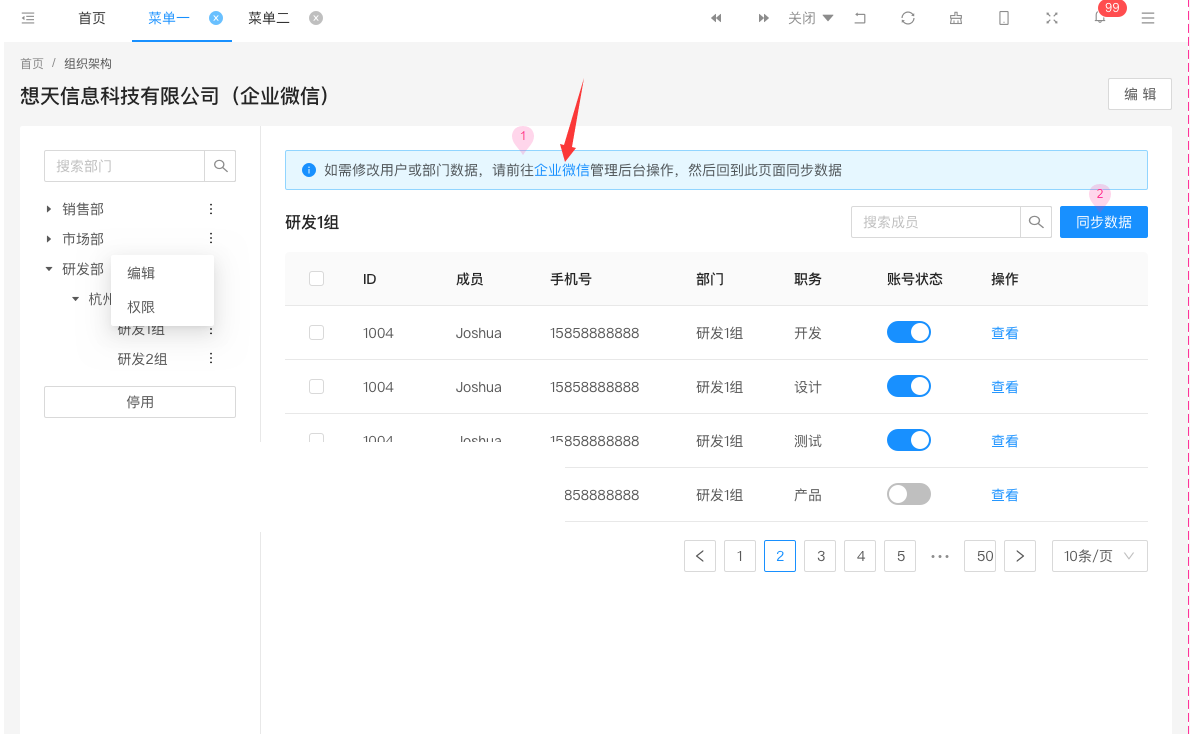Click the 编辑 button at top right
Image resolution: width=1190 pixels, height=734 pixels.
[1140, 94]
